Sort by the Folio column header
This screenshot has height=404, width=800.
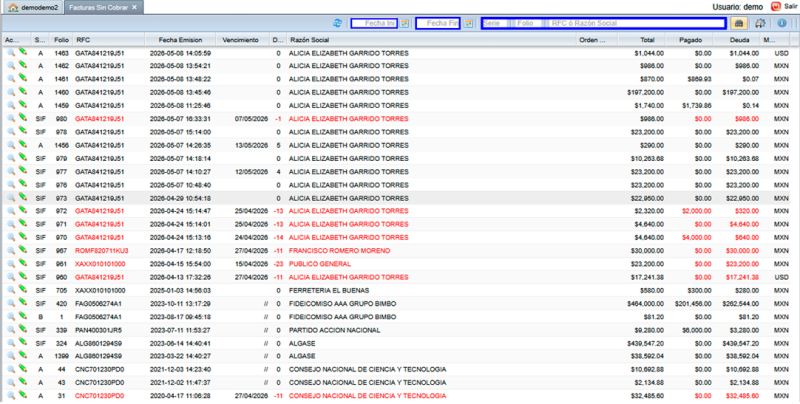click(x=61, y=40)
